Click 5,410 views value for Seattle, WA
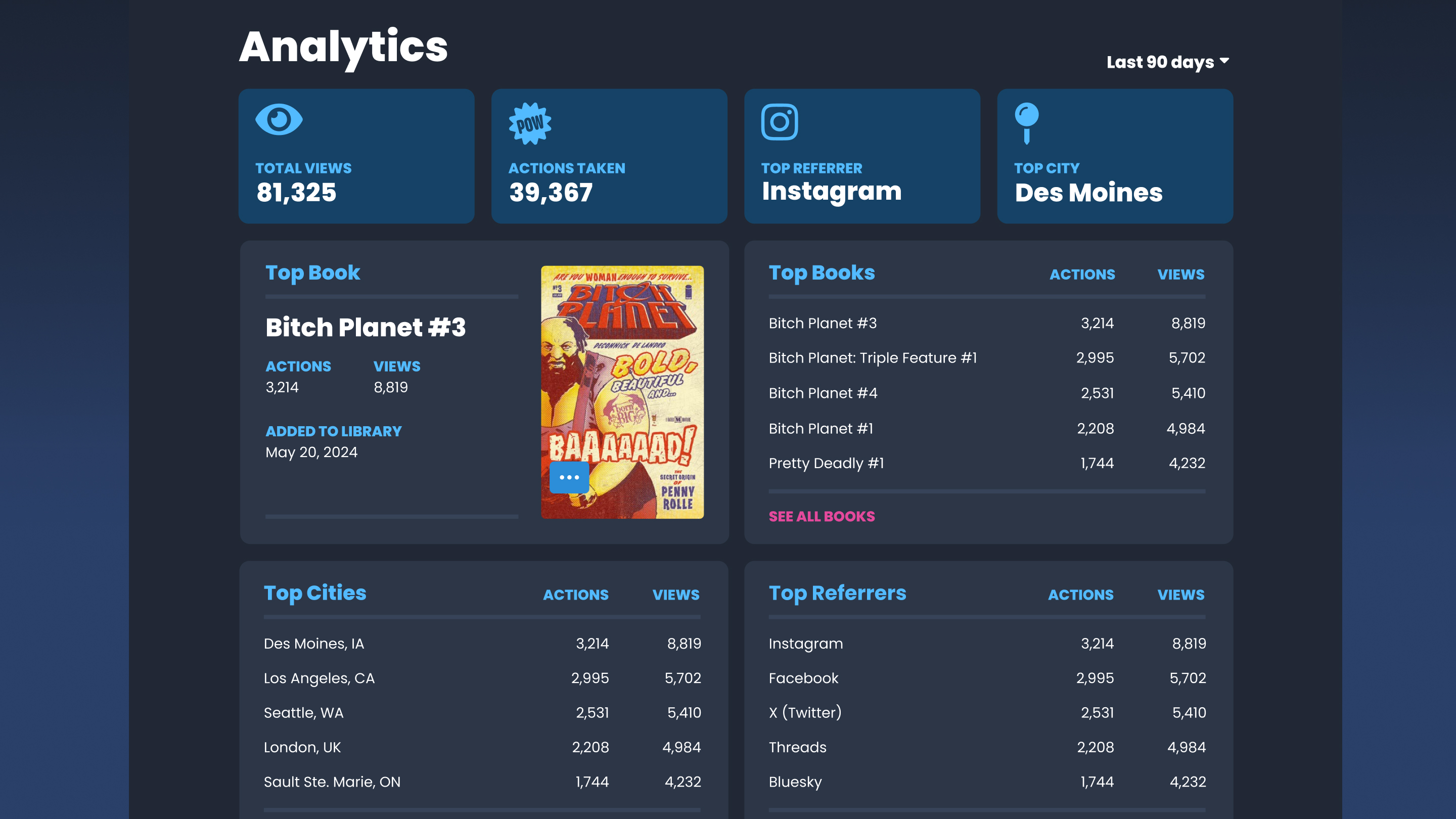The width and height of the screenshot is (1456, 819). point(684,713)
